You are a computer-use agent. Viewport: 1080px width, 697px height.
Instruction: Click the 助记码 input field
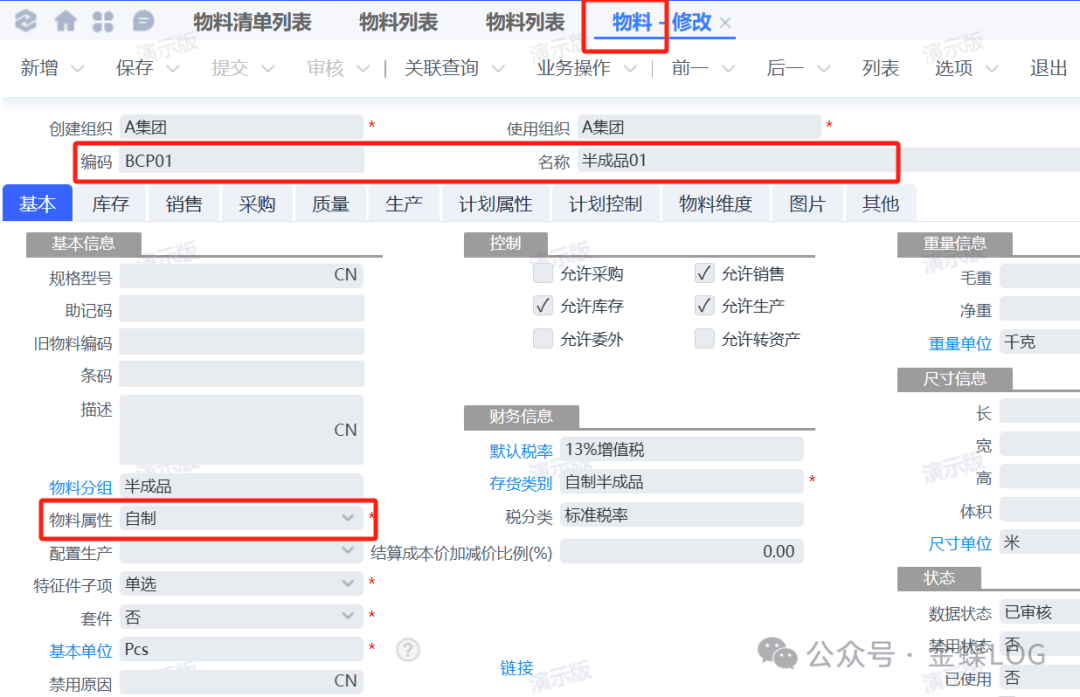[241, 310]
